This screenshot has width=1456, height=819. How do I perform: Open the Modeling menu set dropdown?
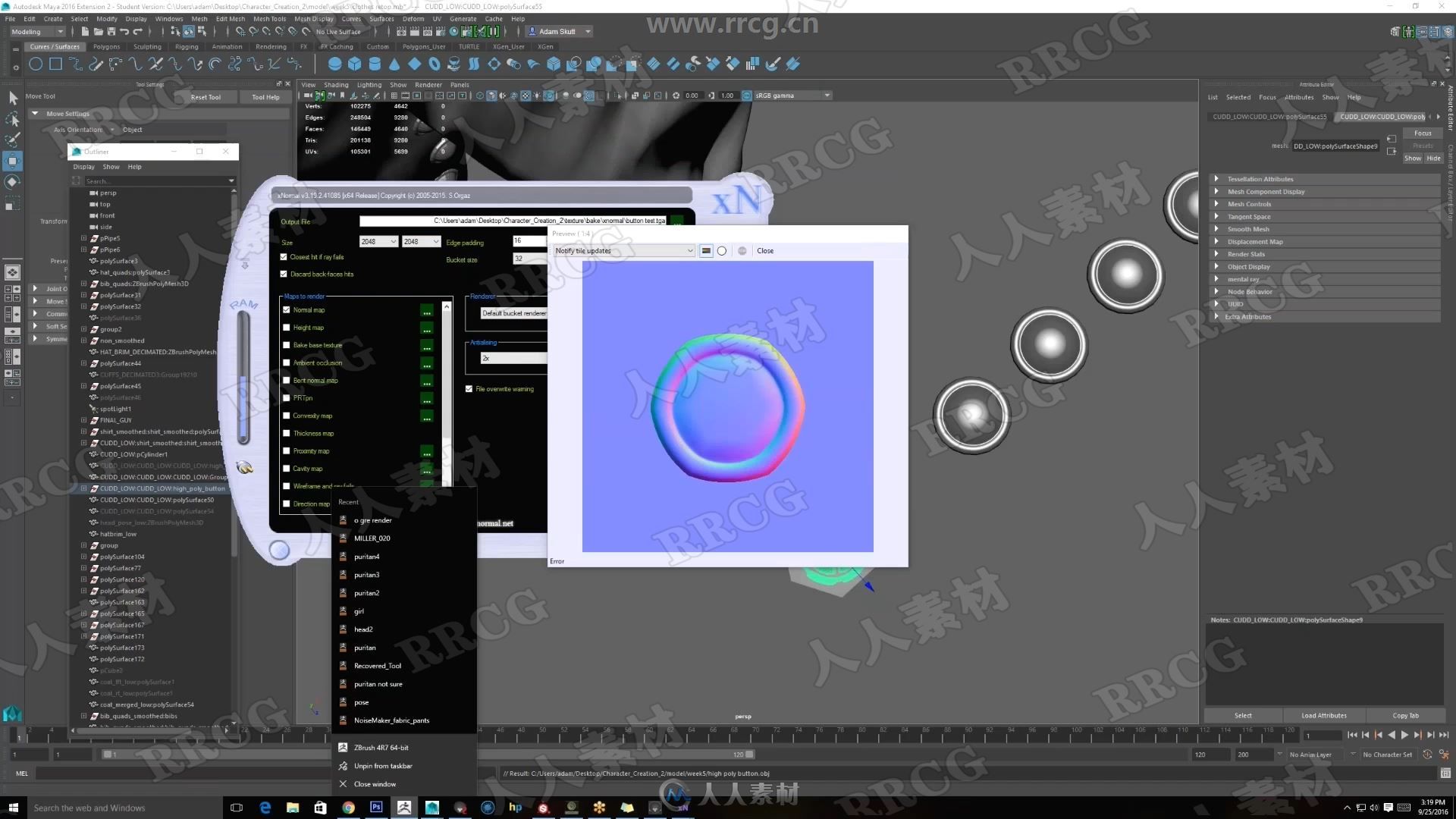click(x=38, y=32)
